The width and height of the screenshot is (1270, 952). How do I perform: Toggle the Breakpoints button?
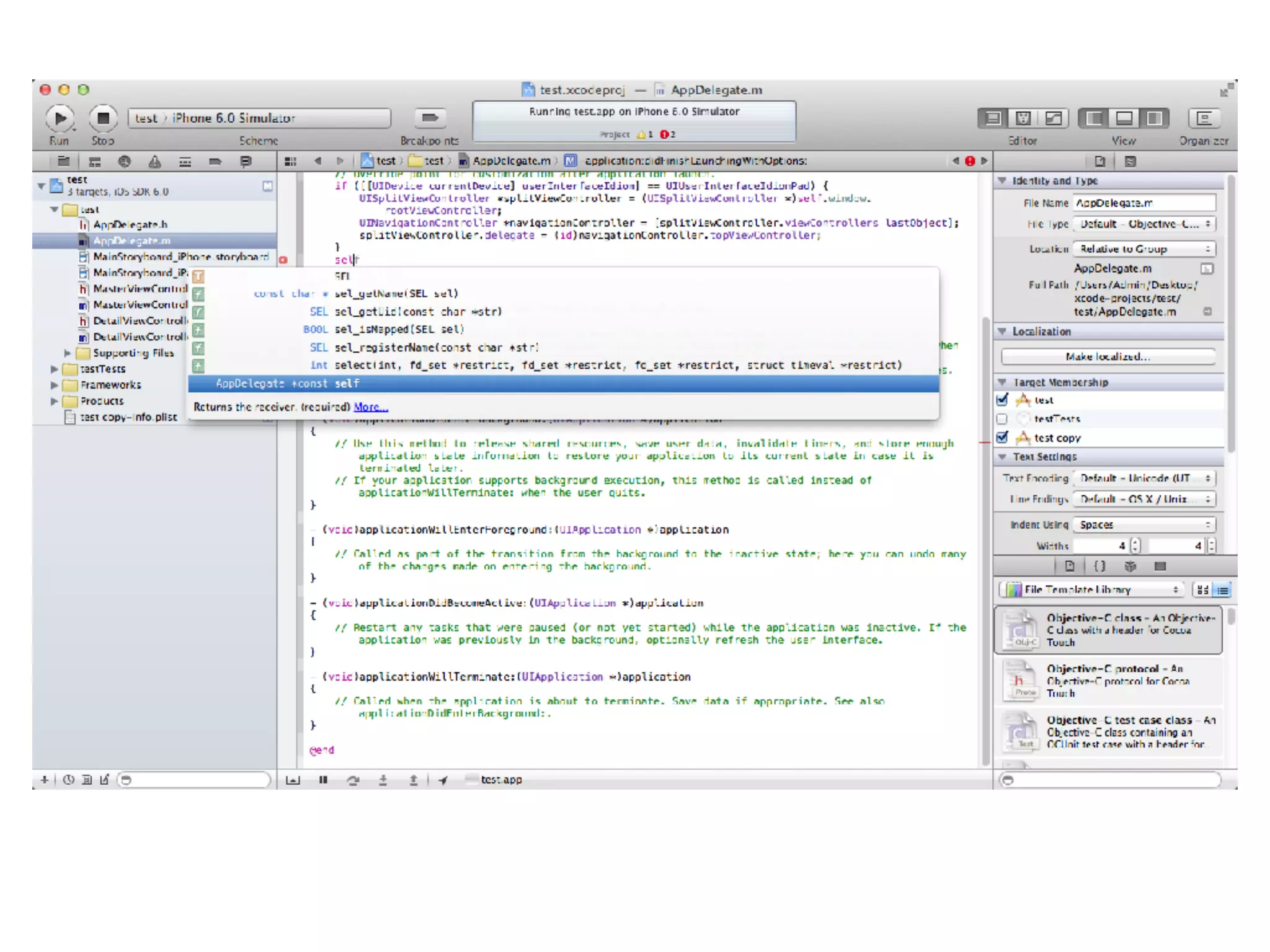click(429, 118)
